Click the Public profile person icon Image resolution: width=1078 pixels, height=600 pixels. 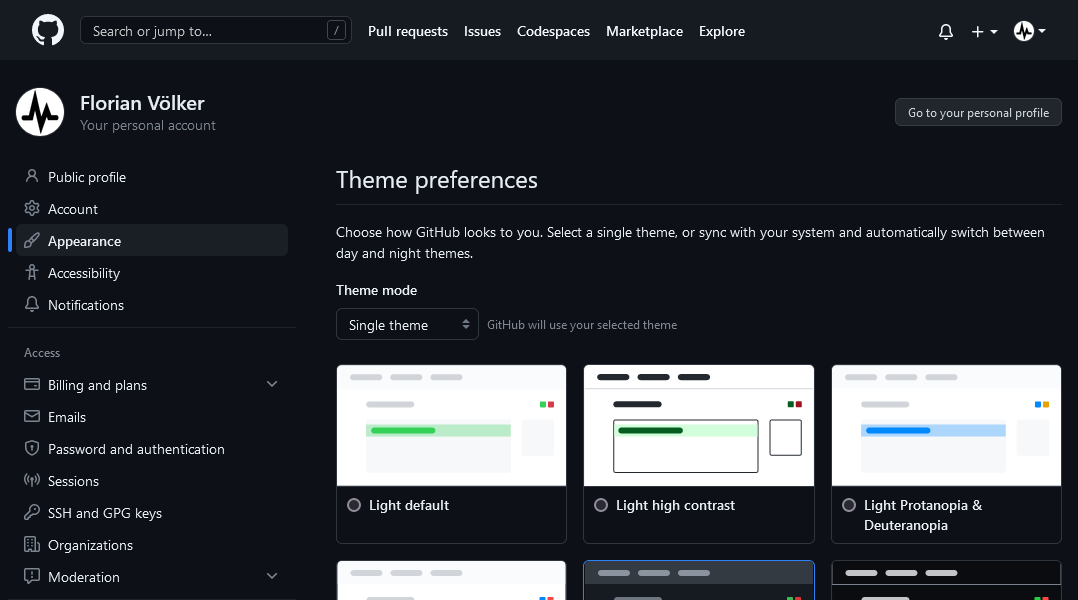(32, 176)
